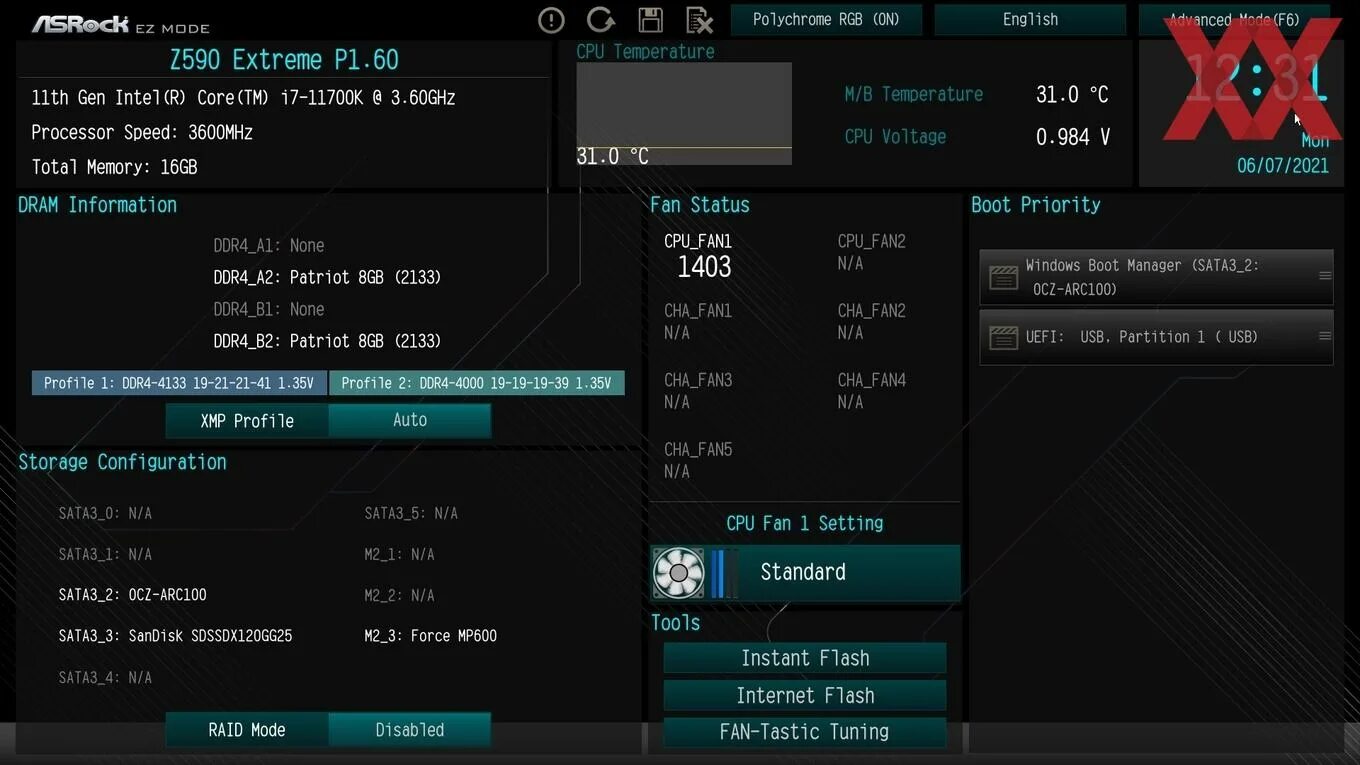This screenshot has width=1360, height=765.
Task: Select XMP Profile 2 DDR4-4000
Action: 476,383
